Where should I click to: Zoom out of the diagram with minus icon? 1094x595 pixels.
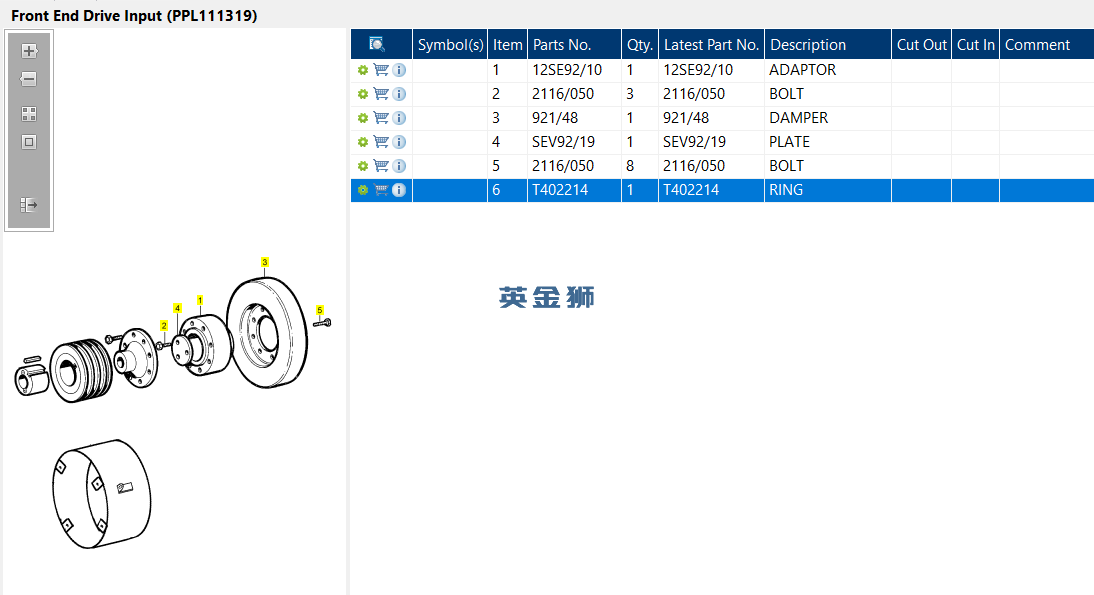[29, 79]
